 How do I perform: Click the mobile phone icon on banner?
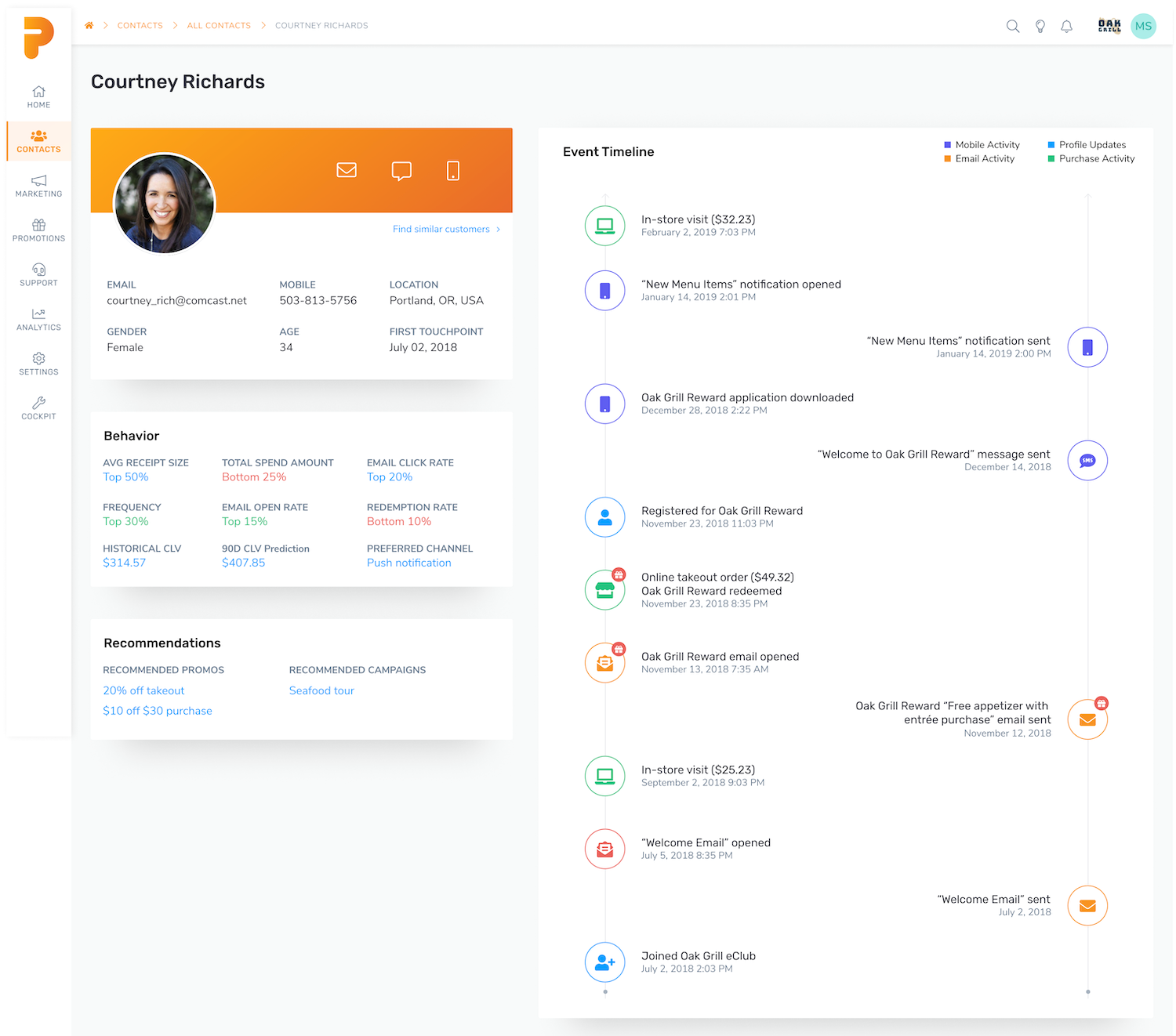pyautogui.click(x=453, y=171)
